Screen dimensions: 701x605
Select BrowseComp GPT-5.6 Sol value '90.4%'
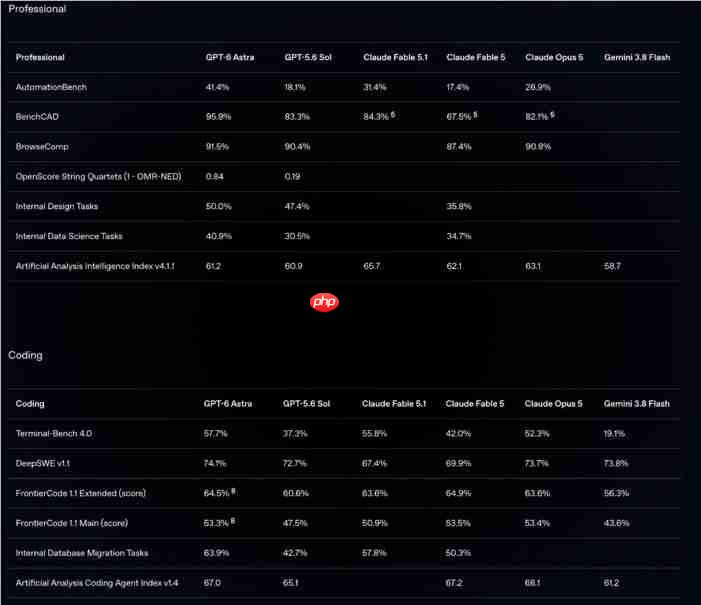click(297, 147)
